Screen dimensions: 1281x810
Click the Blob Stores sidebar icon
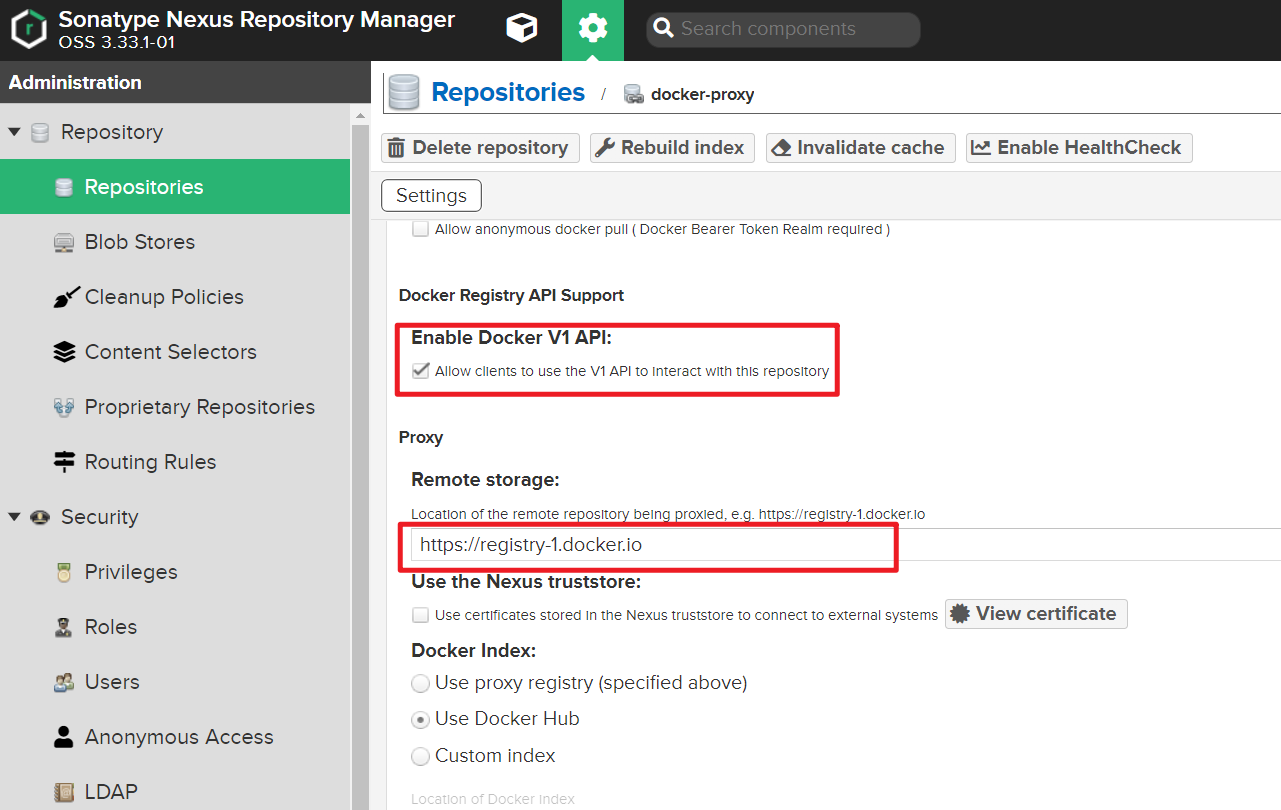point(64,242)
